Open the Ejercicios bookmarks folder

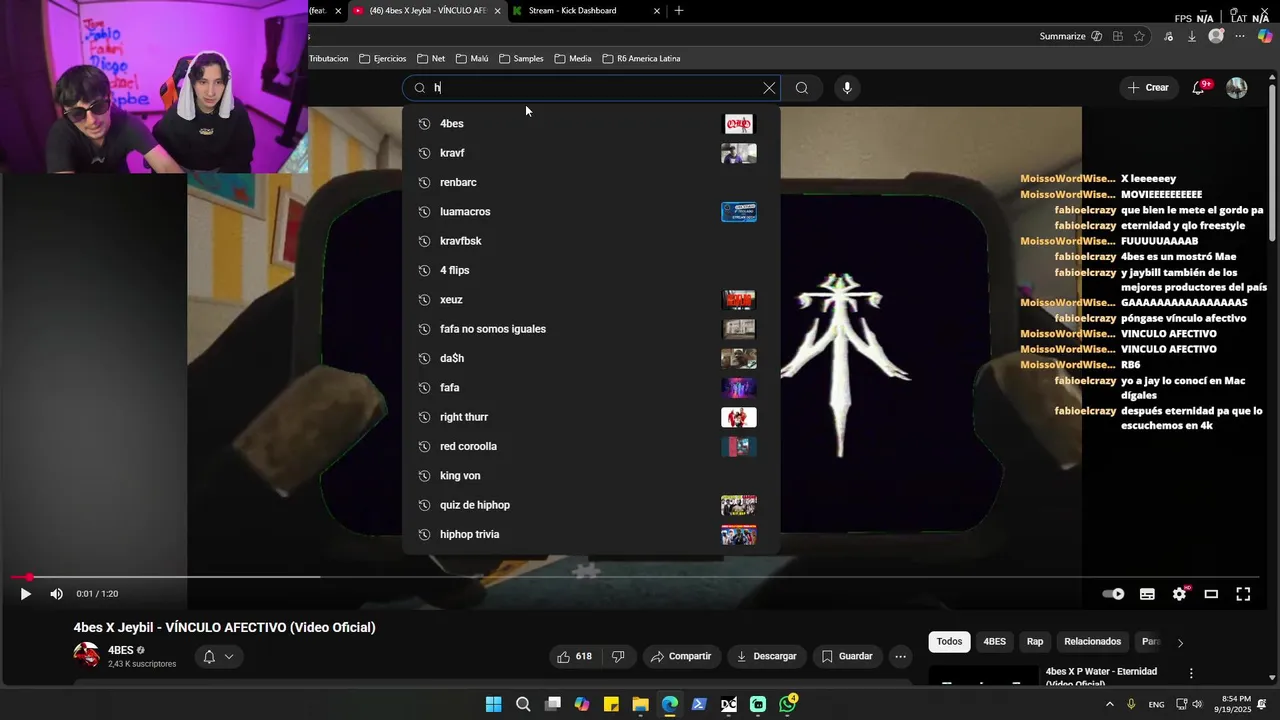[x=383, y=59]
